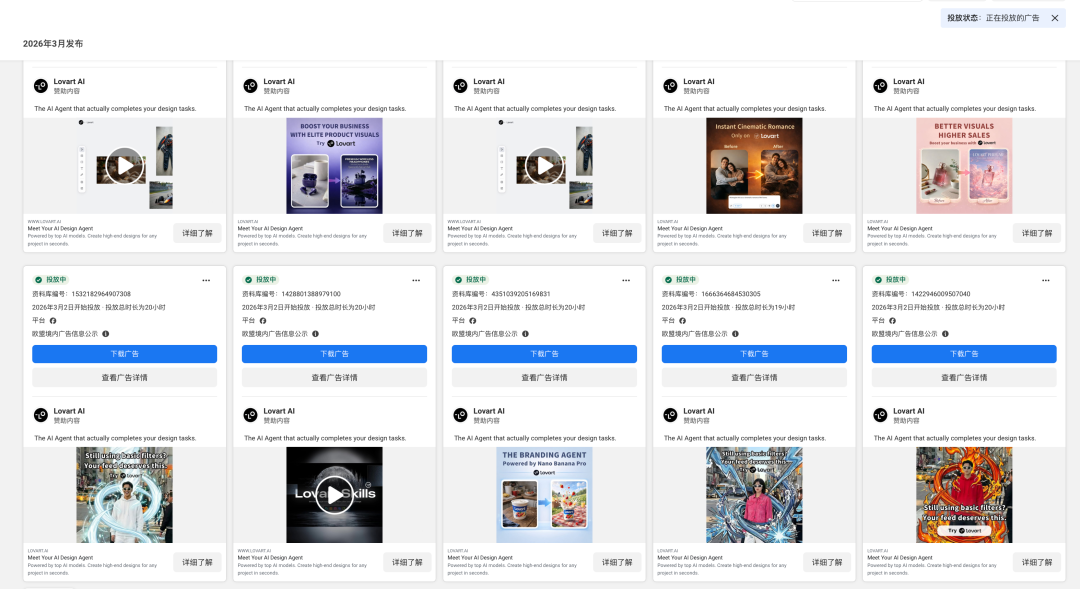Click 查看广告详情 for ad 4351039205169831

click(x=544, y=378)
